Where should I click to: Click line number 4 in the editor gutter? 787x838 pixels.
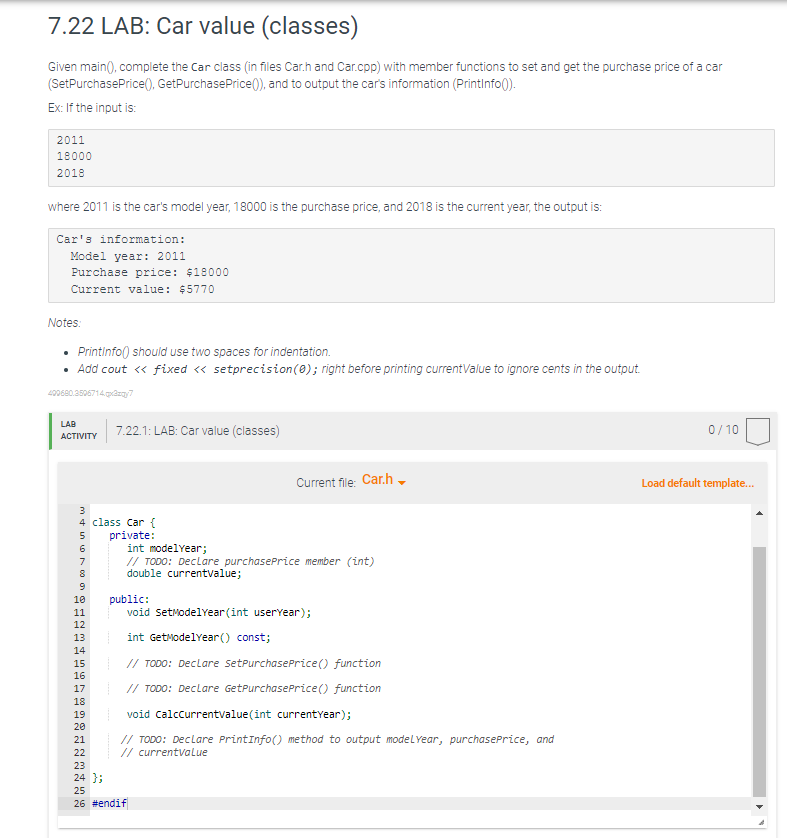tap(81, 522)
